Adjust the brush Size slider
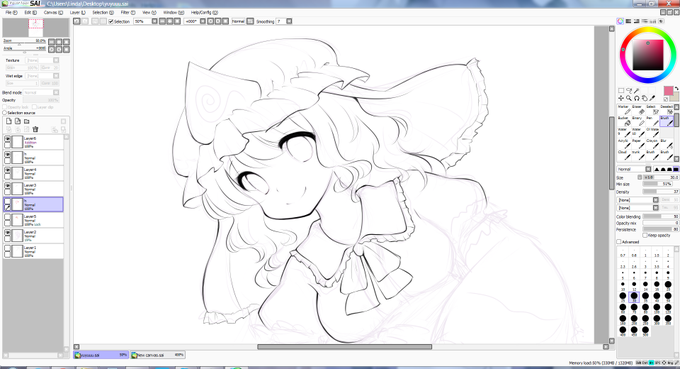Viewport: 680px width, 369px height. point(661,177)
